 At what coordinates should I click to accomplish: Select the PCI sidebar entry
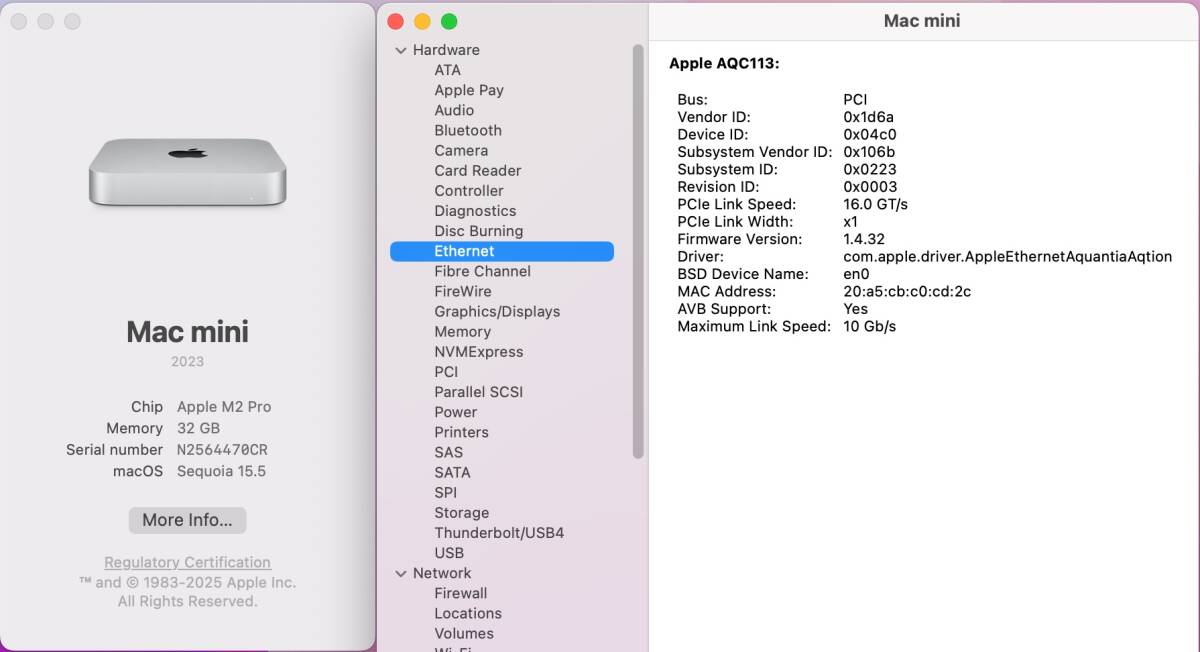[x=446, y=371]
